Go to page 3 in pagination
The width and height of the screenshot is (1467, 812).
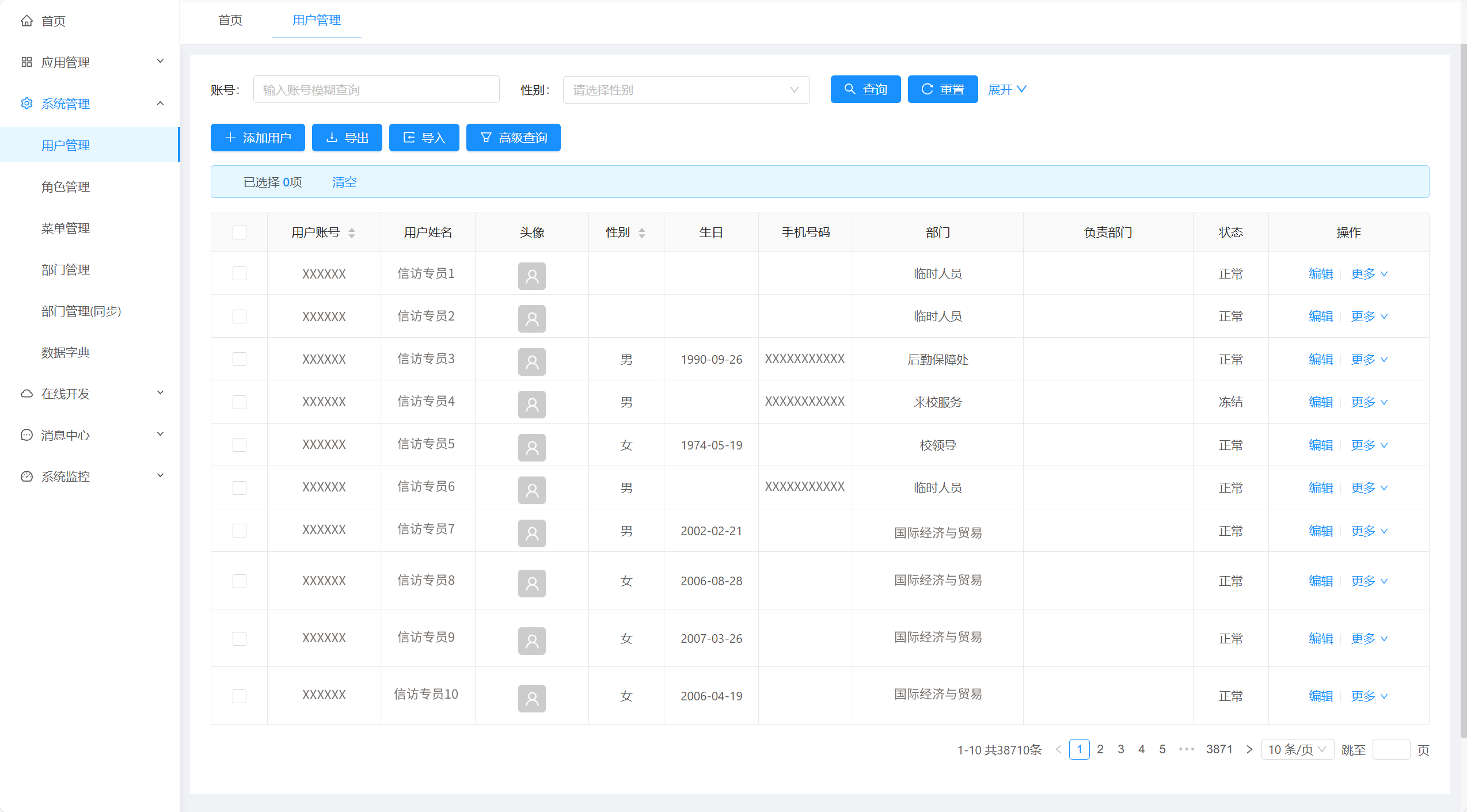coord(1120,749)
